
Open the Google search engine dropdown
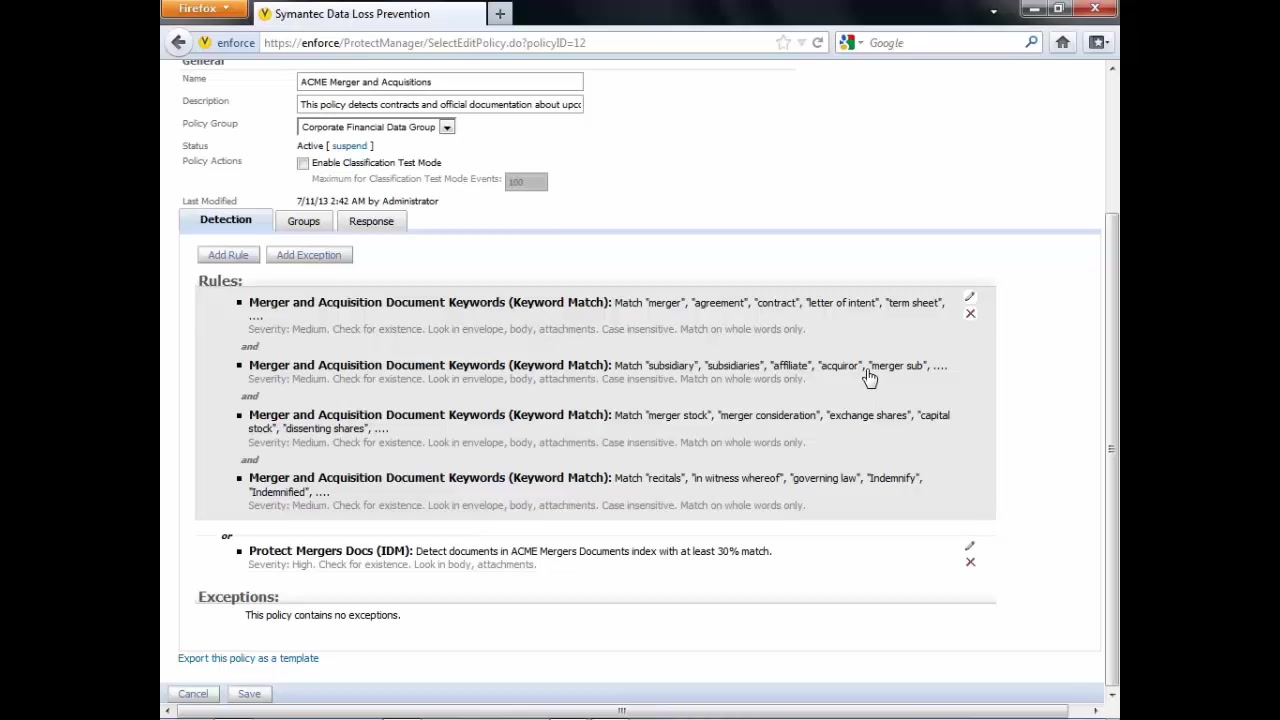coord(852,43)
